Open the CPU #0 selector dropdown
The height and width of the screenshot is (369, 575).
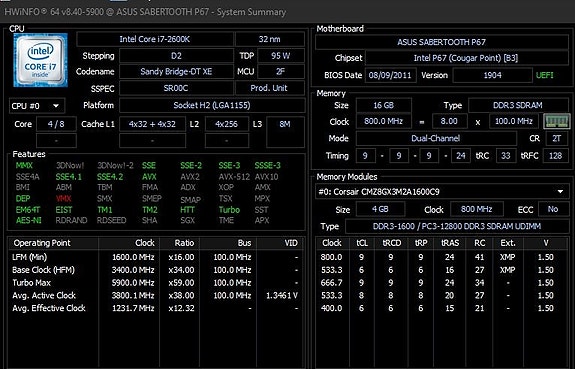point(37,106)
